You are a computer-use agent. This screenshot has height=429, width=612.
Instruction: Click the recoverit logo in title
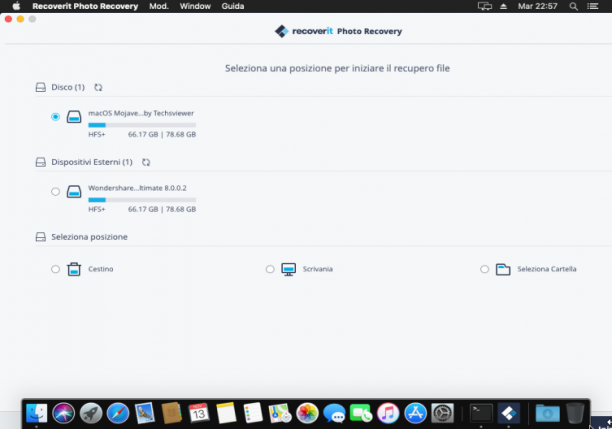(x=281, y=31)
